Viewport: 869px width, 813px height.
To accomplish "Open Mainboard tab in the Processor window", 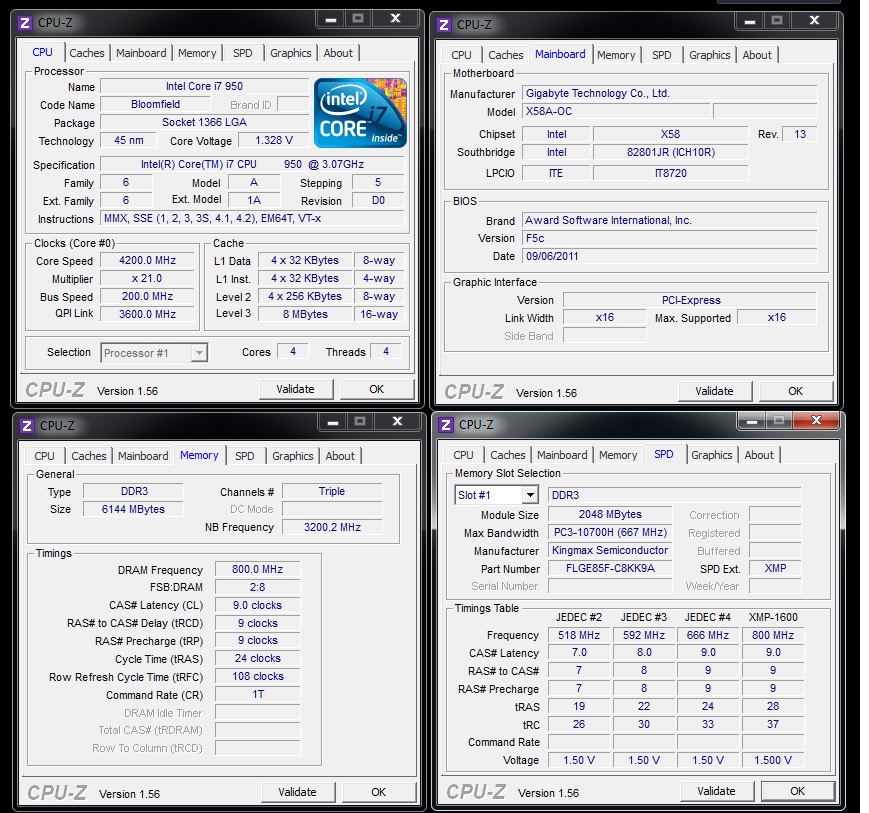I will tap(141, 53).
